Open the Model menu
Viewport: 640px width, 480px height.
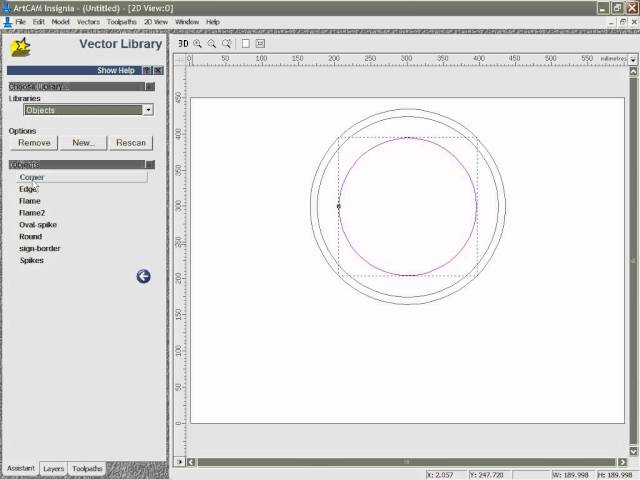coord(60,22)
